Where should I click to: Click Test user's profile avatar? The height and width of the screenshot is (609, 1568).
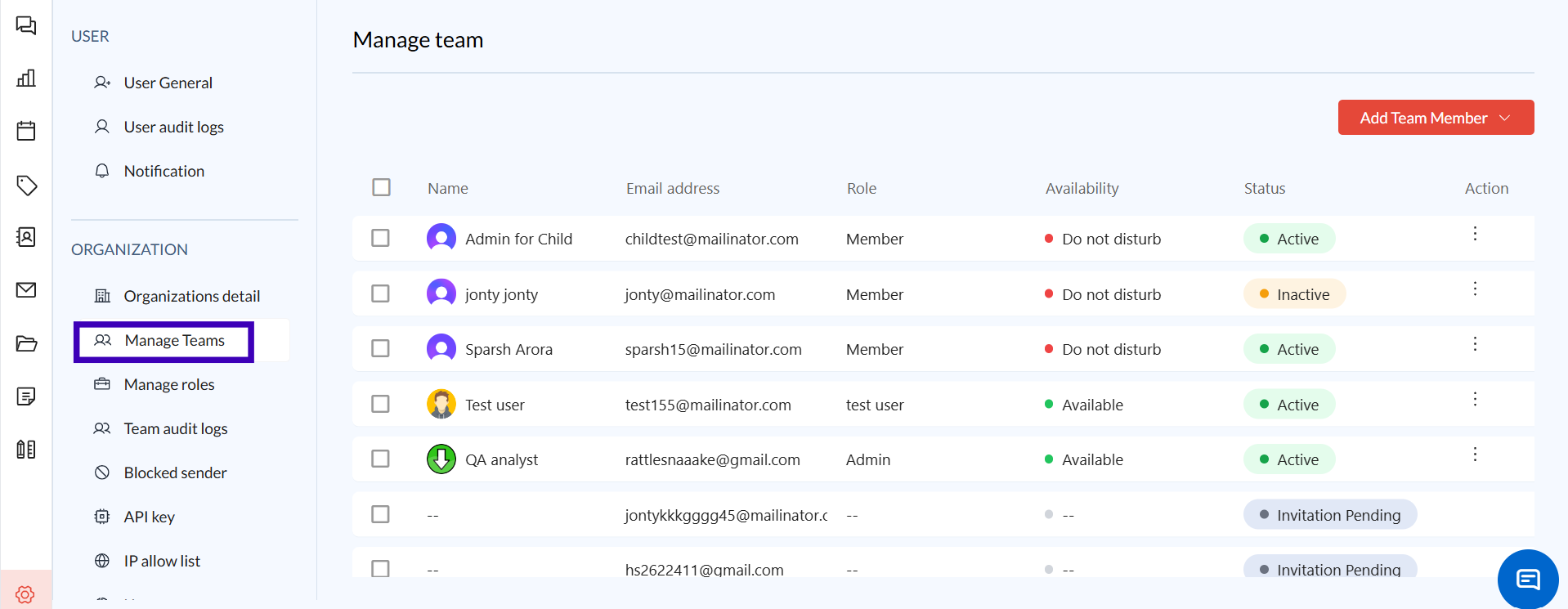point(441,404)
